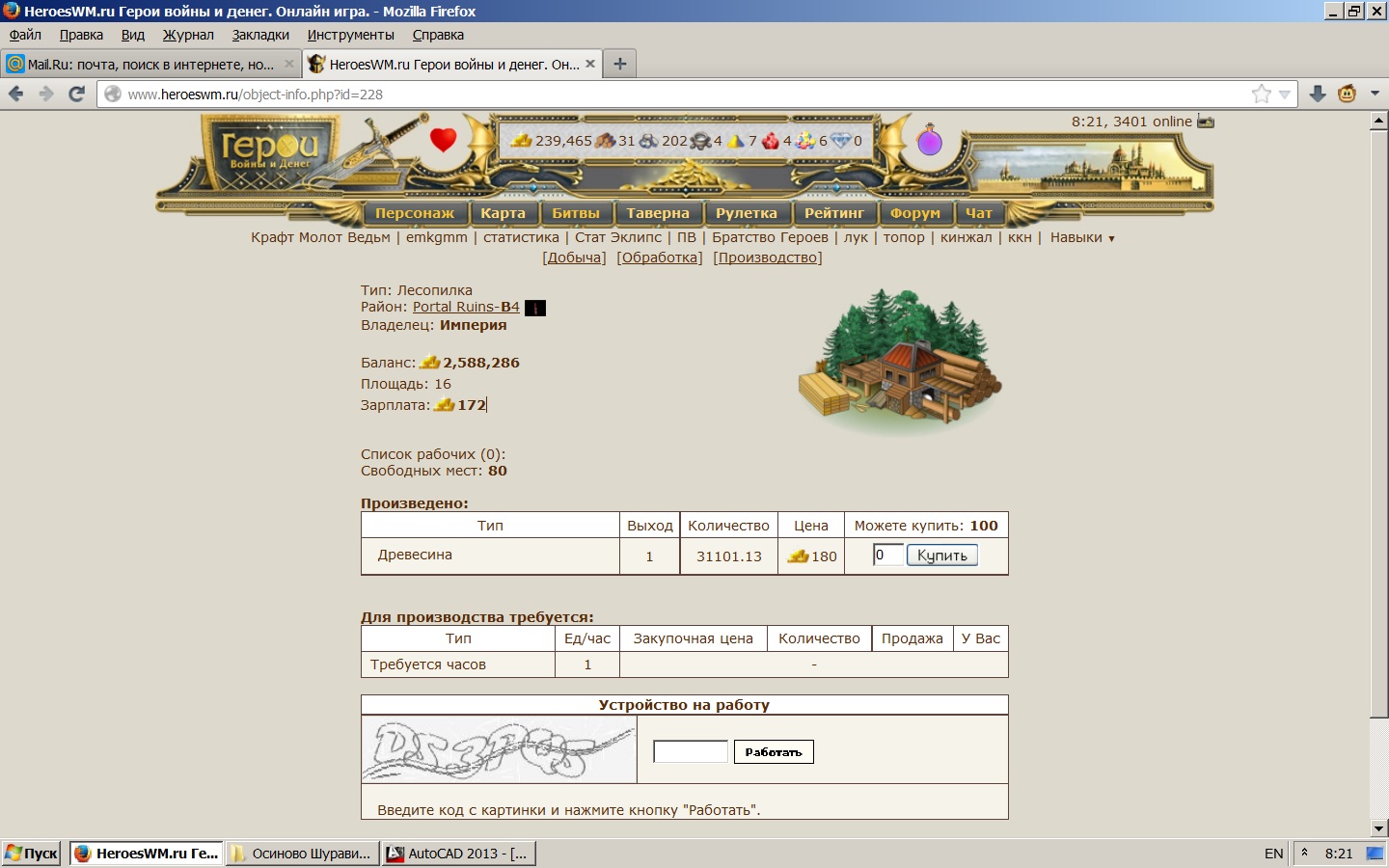Image resolution: width=1389 pixels, height=868 pixels.
Task: Click the mercury resource icon in header
Action: pos(701,141)
